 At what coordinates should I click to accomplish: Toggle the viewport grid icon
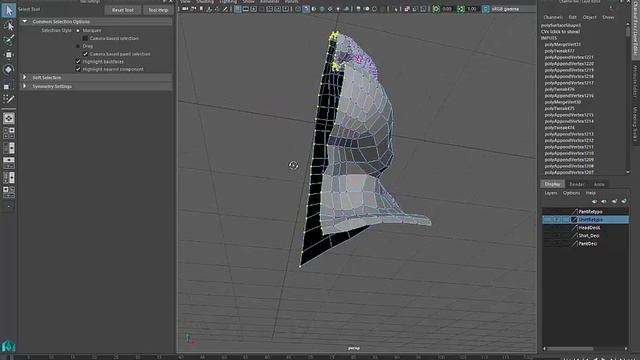tap(238, 9)
